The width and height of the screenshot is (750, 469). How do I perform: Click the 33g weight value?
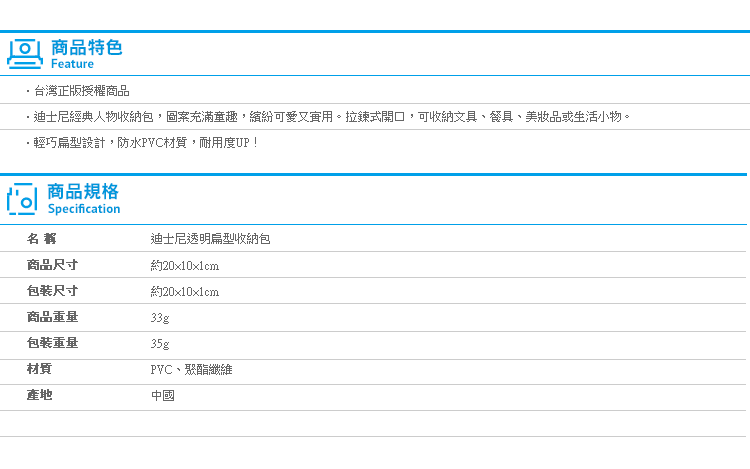point(160,317)
